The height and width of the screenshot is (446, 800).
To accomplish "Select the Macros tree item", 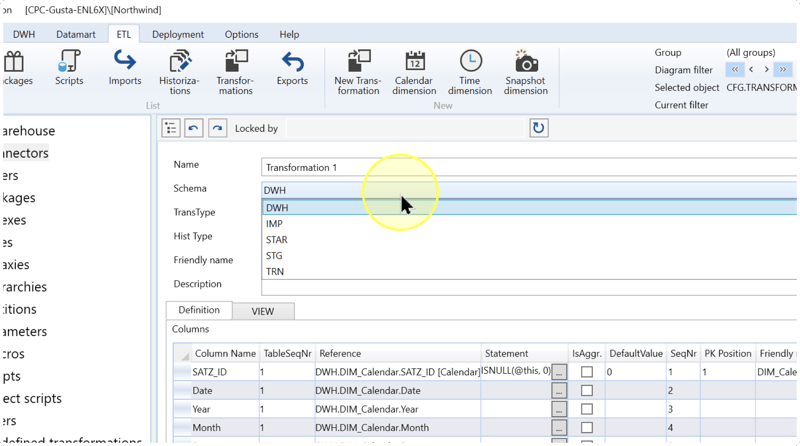I will tap(13, 354).
